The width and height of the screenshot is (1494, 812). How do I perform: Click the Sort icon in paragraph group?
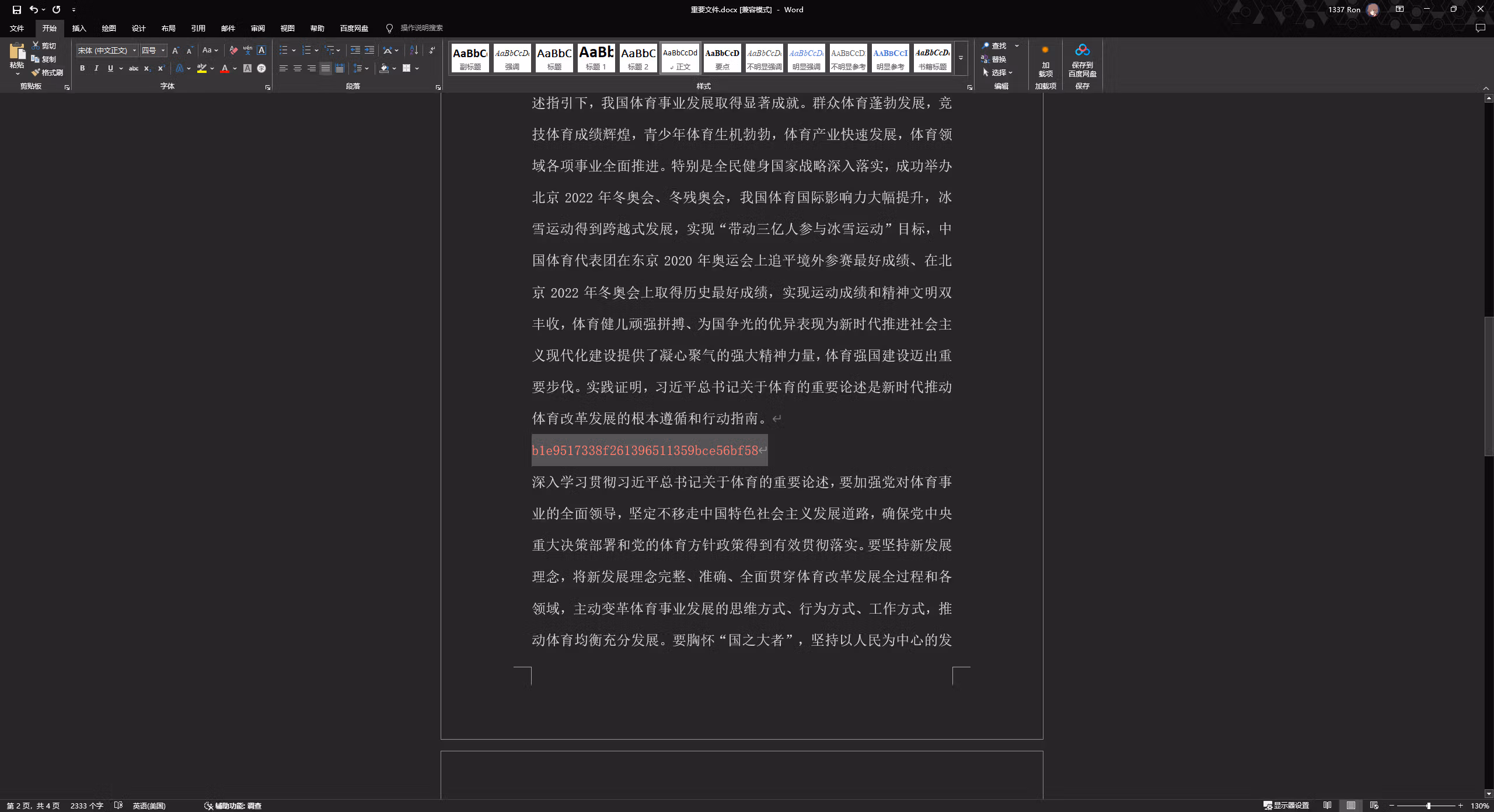click(414, 50)
